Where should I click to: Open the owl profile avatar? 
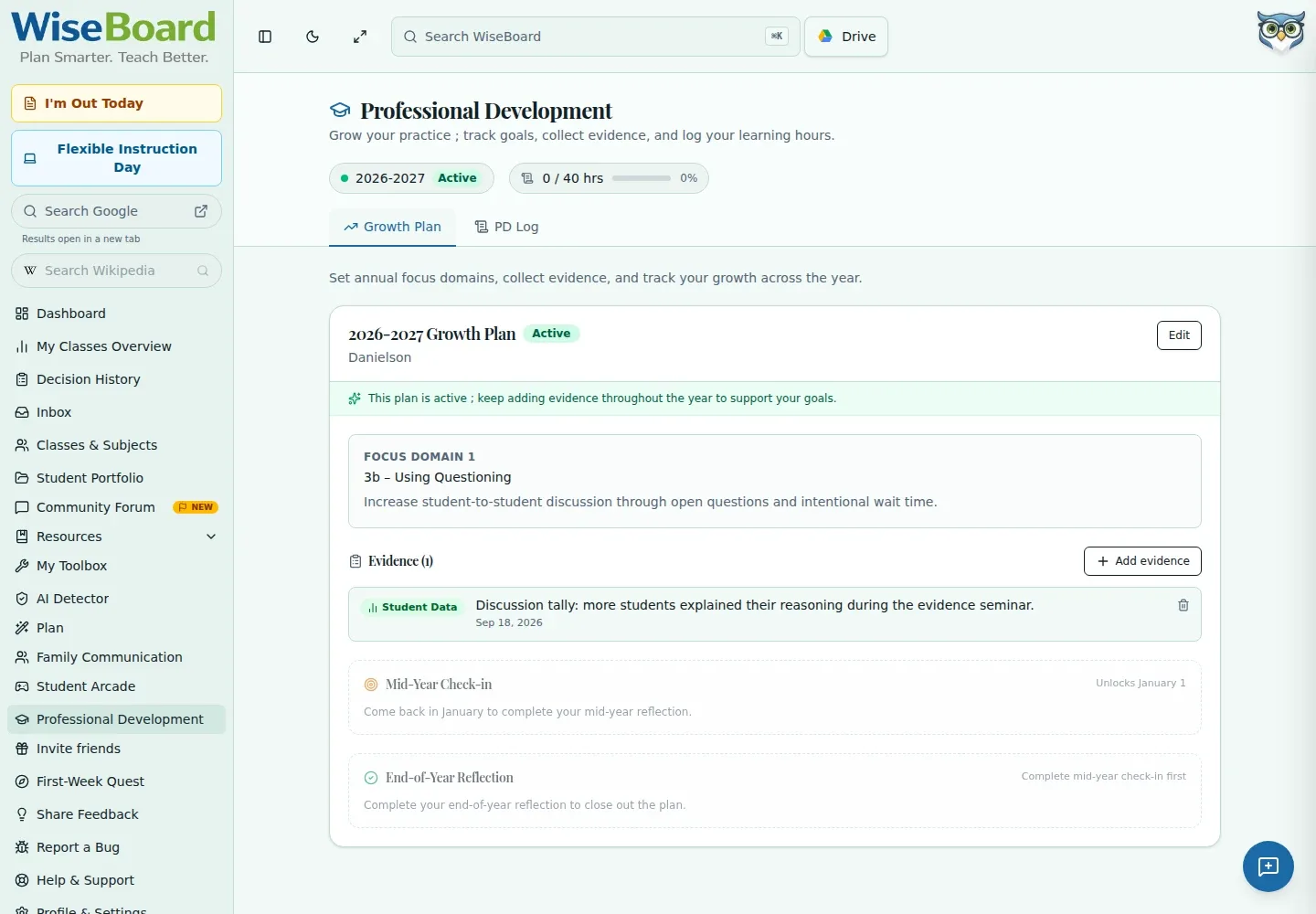tap(1280, 32)
